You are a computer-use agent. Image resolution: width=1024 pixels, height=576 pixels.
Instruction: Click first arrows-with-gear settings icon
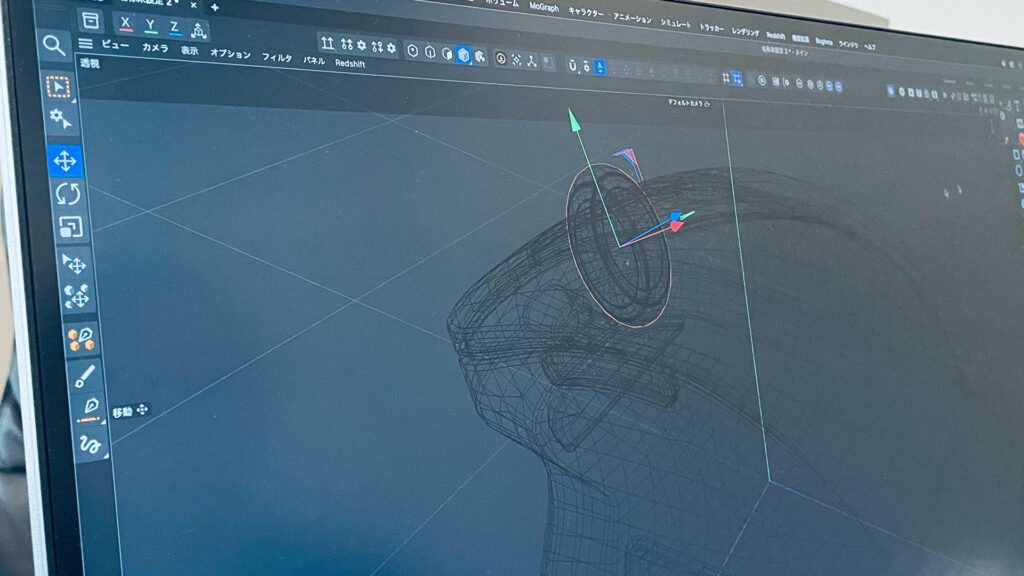(354, 46)
